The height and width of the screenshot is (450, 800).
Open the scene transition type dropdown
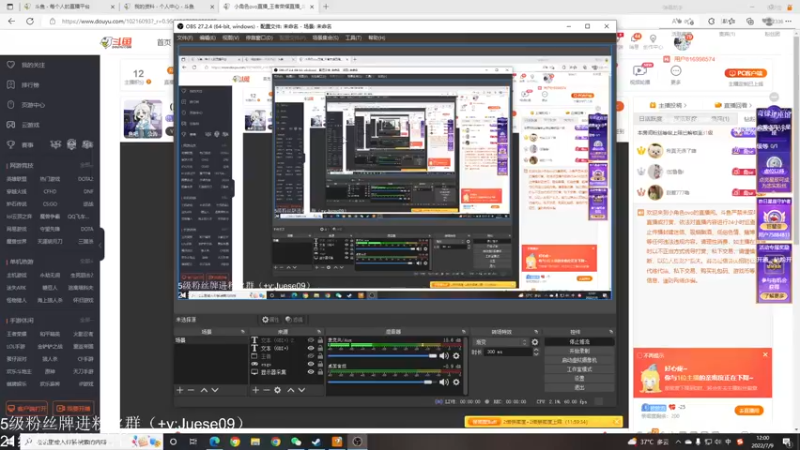tap(501, 342)
